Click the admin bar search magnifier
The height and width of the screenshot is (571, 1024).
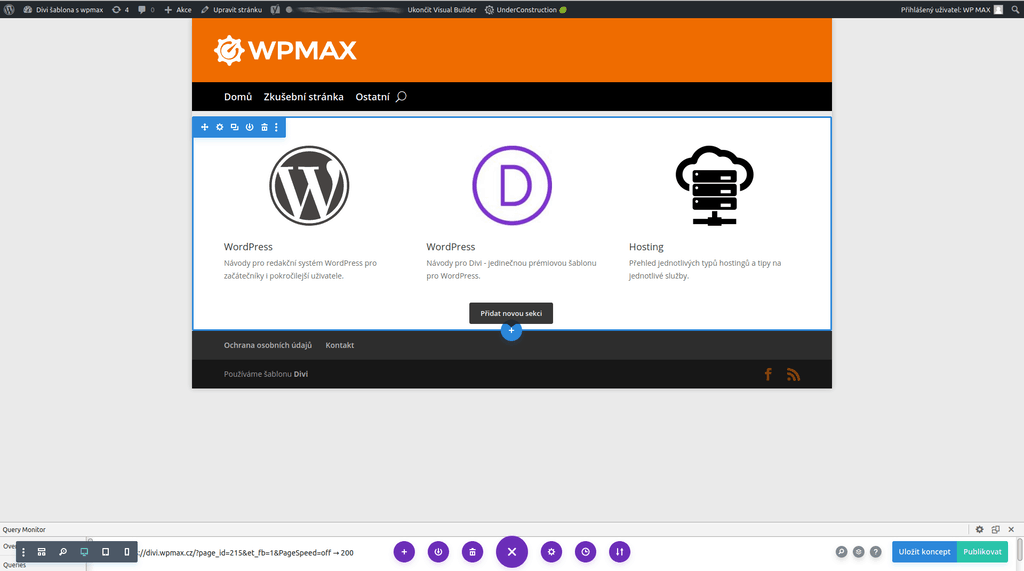[1015, 10]
